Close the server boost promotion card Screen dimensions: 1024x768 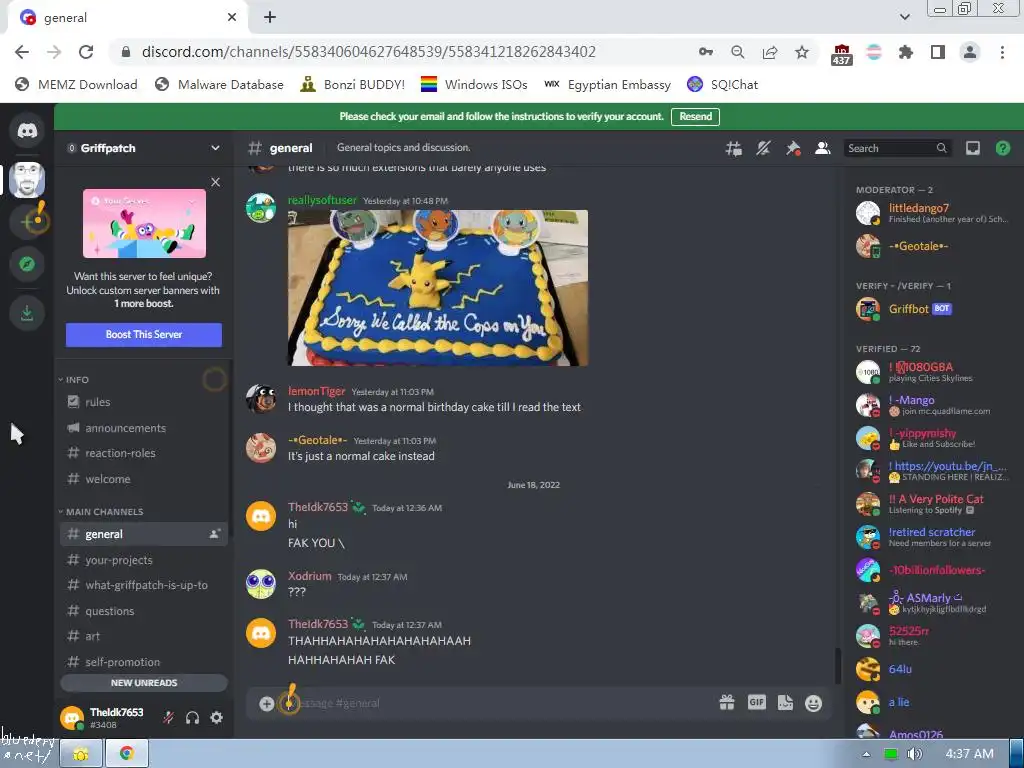(216, 182)
